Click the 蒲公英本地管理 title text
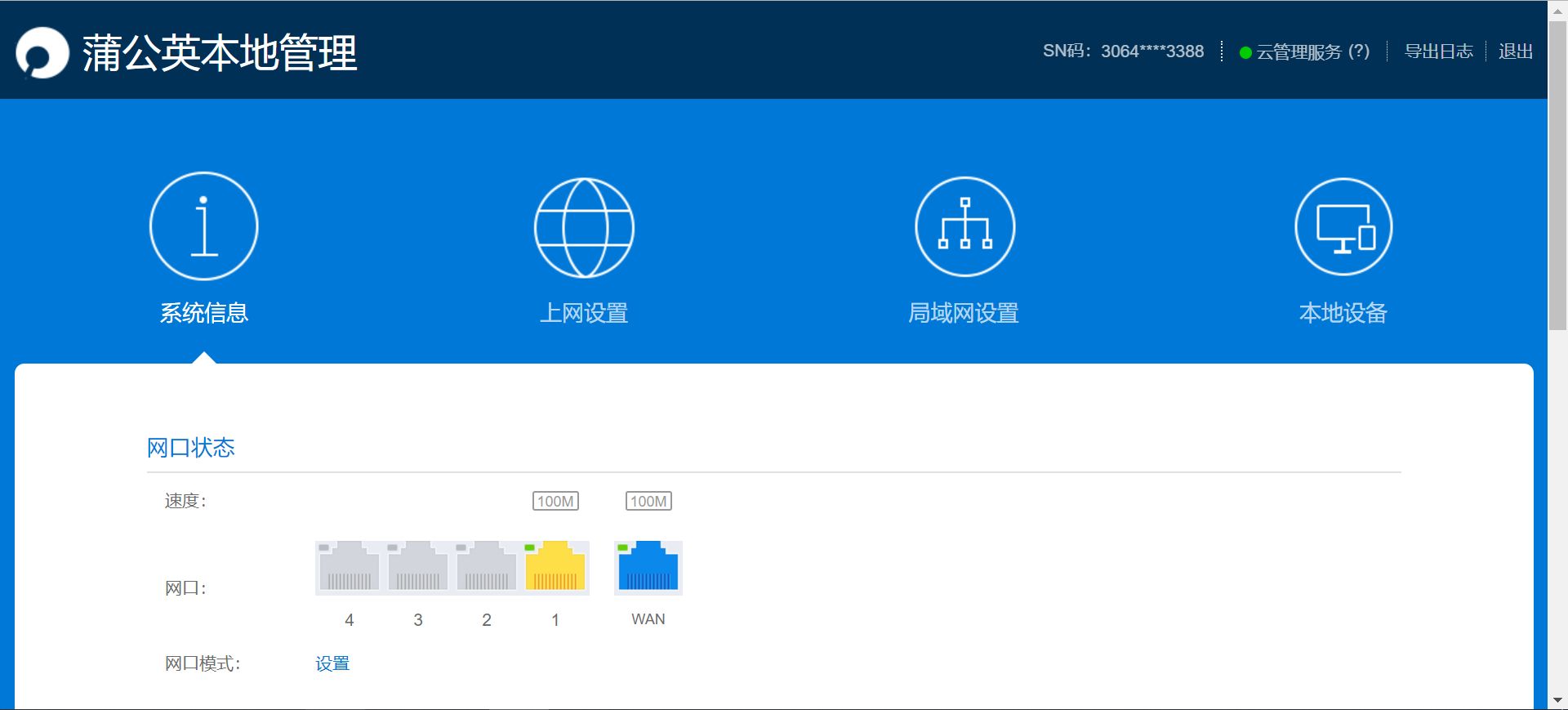 coord(220,53)
